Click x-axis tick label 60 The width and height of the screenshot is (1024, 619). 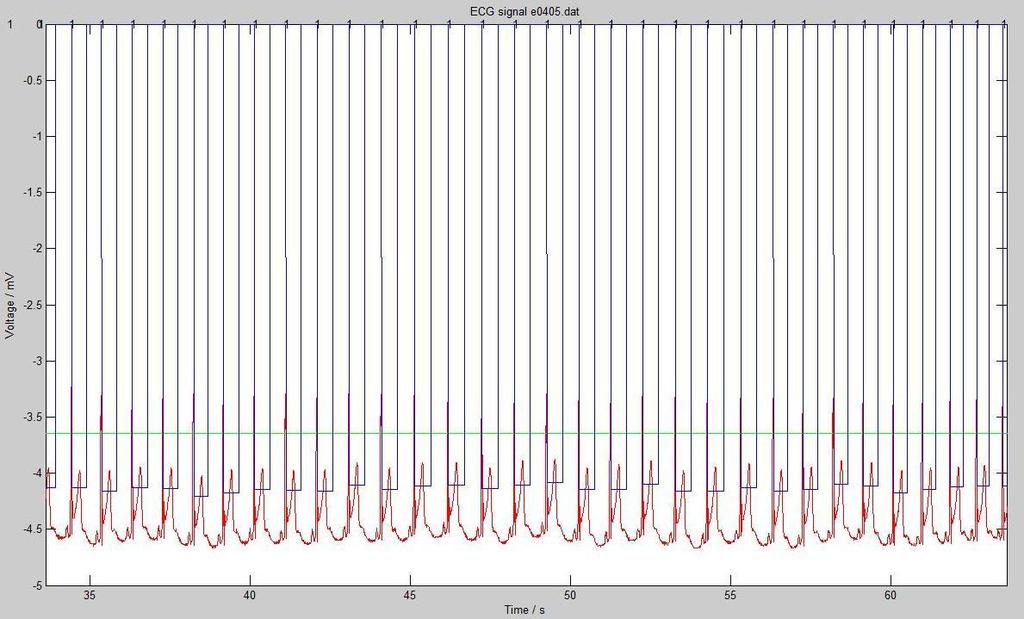890,595
